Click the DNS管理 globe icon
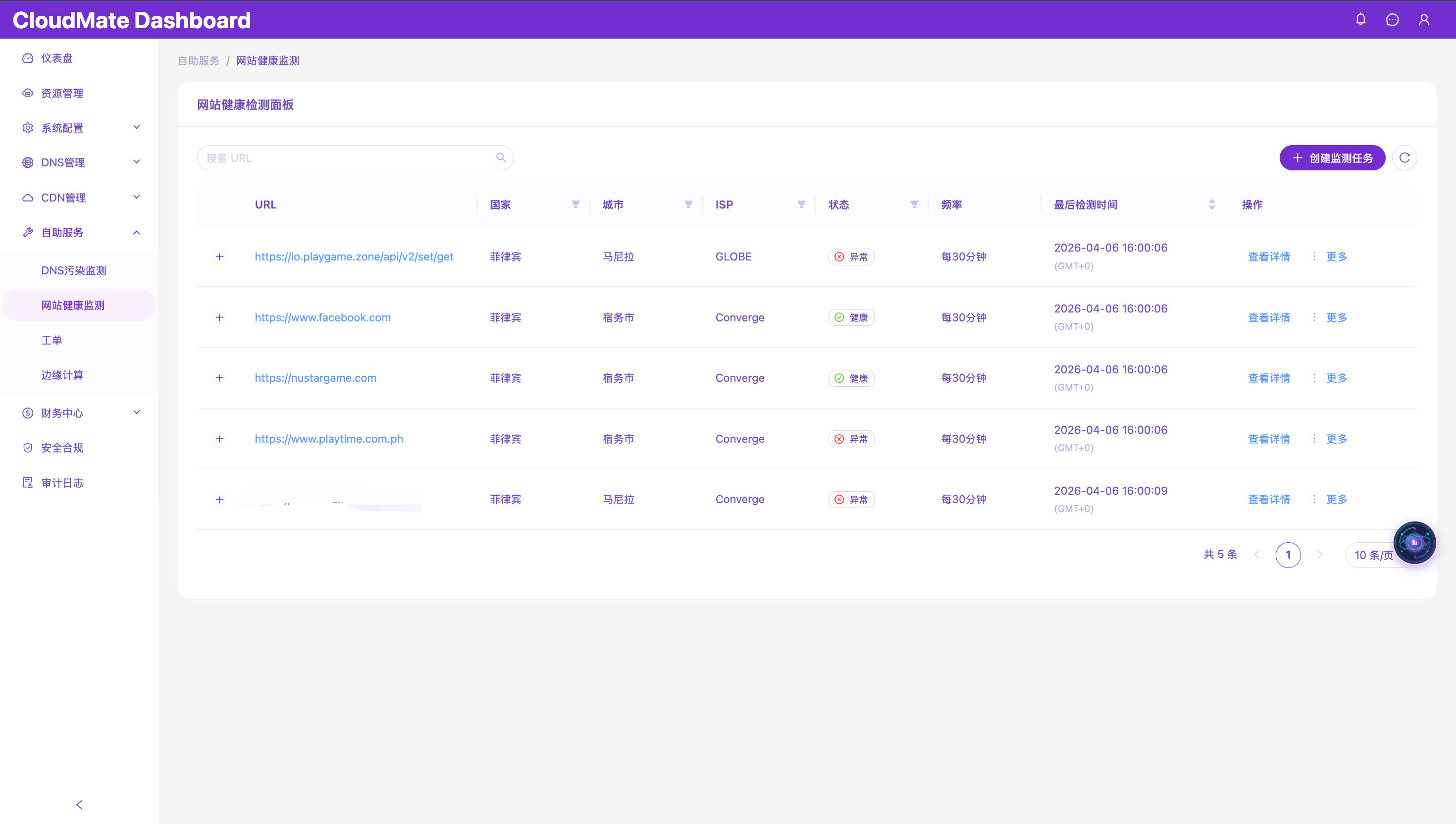Viewport: 1456px width, 824px height. pos(28,162)
